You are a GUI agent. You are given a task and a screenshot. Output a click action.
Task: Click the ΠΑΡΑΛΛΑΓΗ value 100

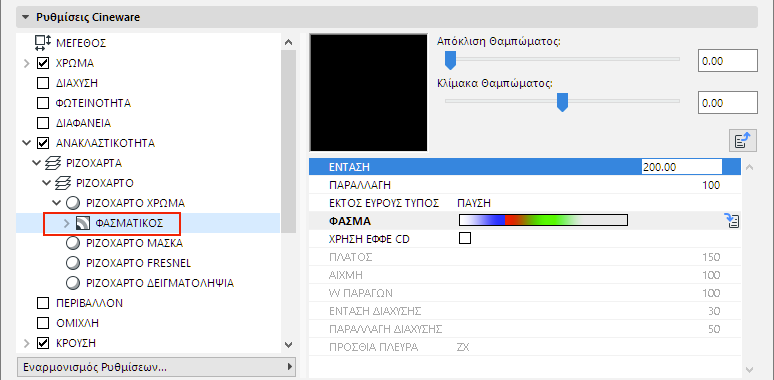[x=711, y=186]
